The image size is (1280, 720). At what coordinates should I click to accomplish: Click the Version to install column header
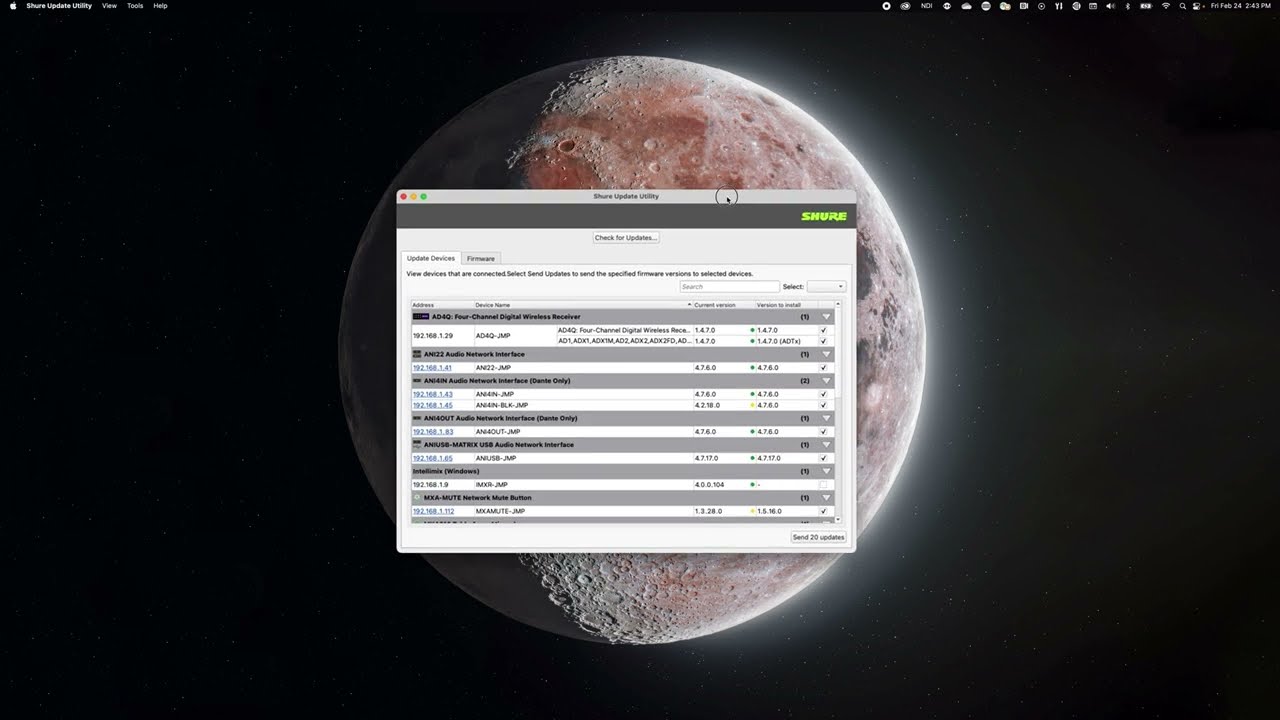[786, 305]
